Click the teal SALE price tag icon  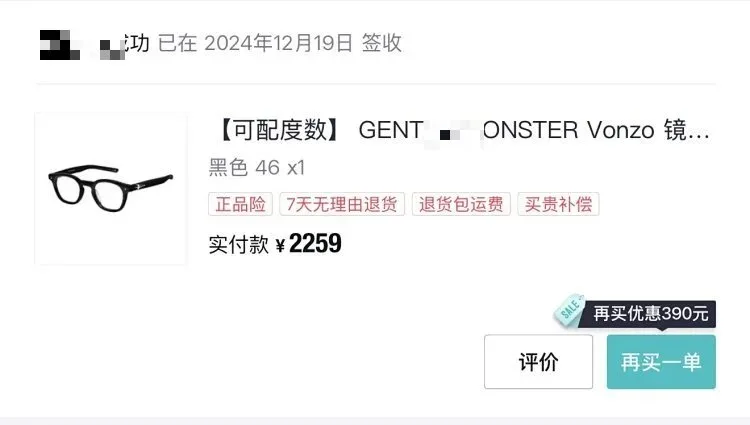pyautogui.click(x=569, y=309)
